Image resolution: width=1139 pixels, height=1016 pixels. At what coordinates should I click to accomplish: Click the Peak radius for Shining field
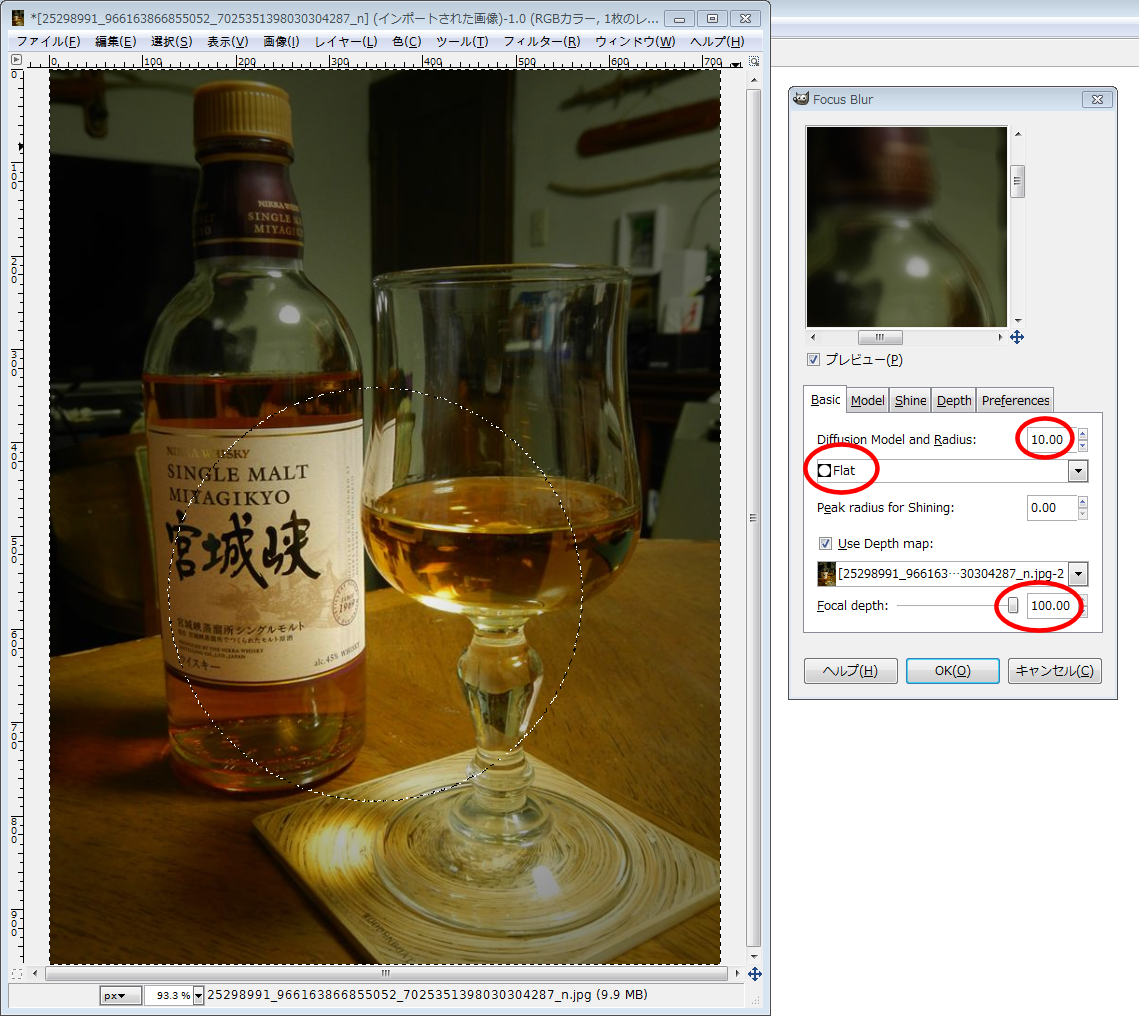point(1050,508)
